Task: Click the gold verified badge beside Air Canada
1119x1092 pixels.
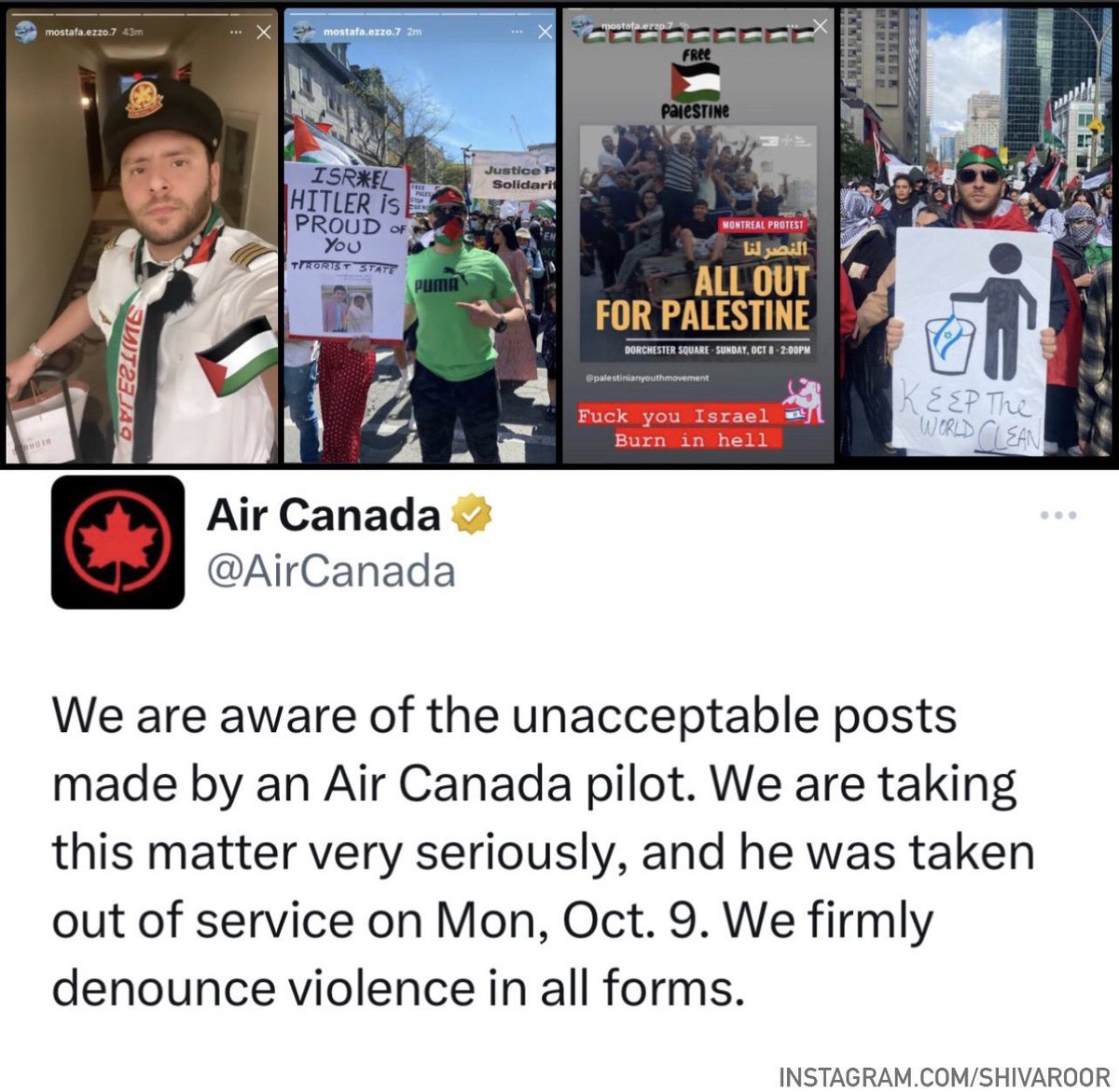Action: pos(471,515)
